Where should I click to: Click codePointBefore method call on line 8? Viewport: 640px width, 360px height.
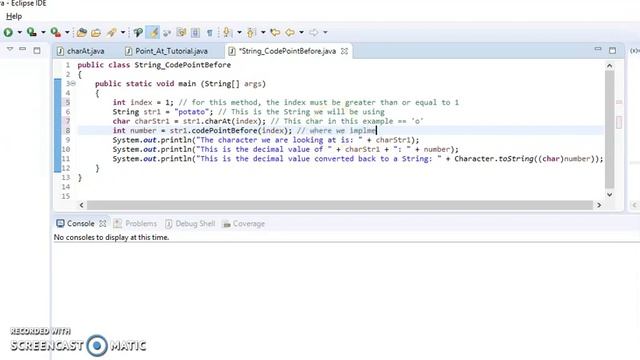224,131
